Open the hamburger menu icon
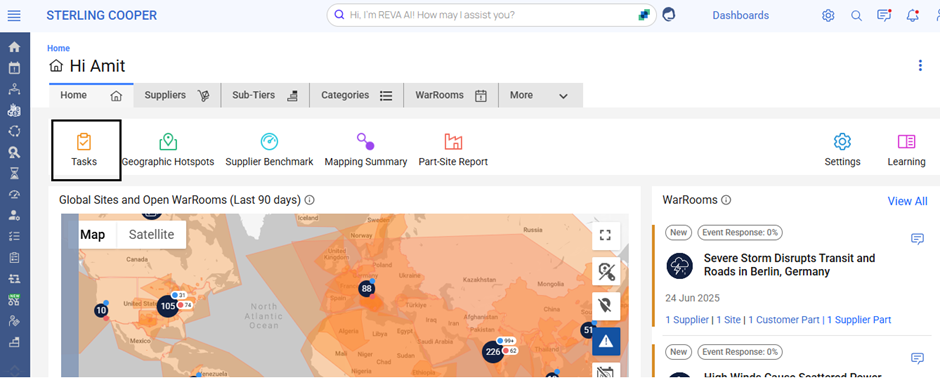This screenshot has height=378, width=940. 14,16
